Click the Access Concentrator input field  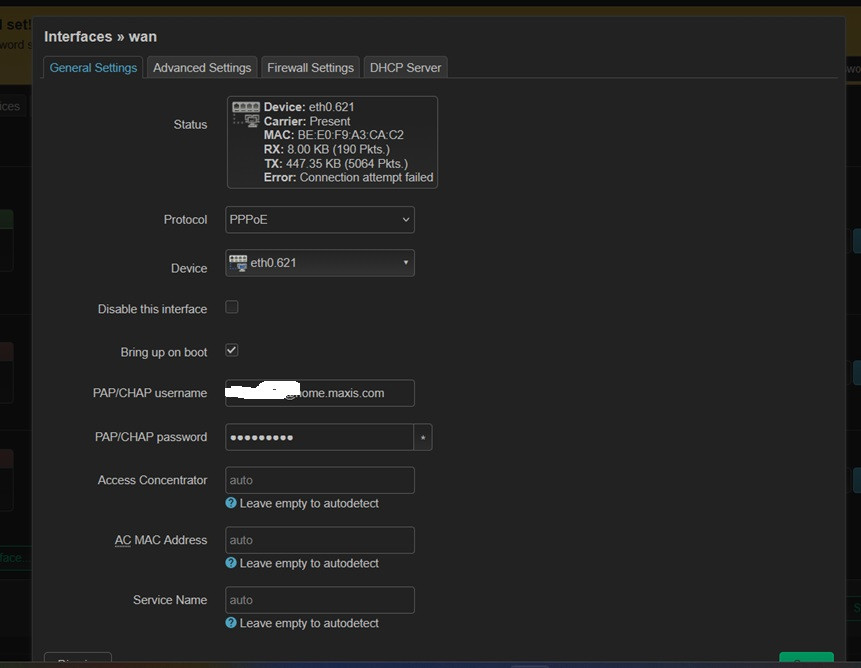(x=320, y=480)
